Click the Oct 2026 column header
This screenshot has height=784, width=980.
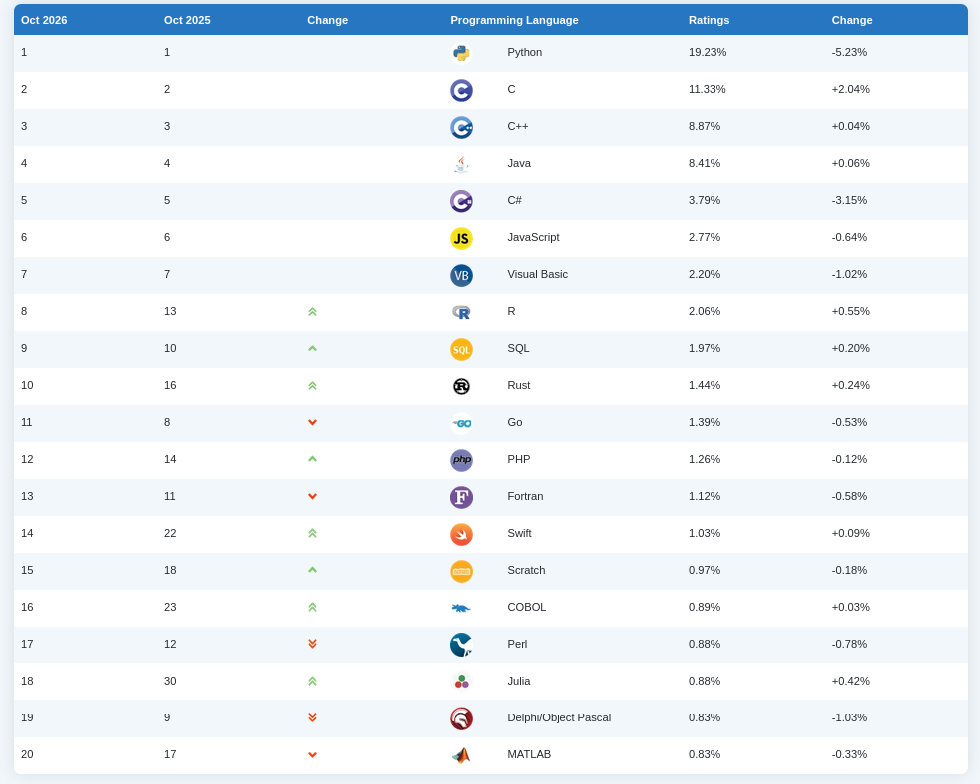[44, 20]
